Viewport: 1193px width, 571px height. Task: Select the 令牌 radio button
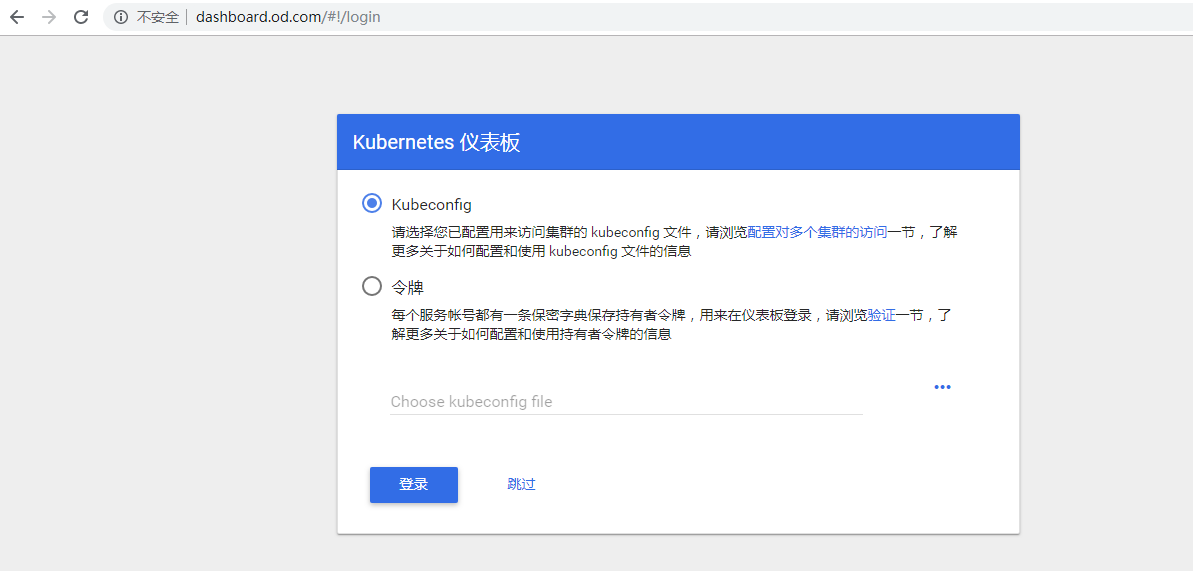[x=372, y=286]
